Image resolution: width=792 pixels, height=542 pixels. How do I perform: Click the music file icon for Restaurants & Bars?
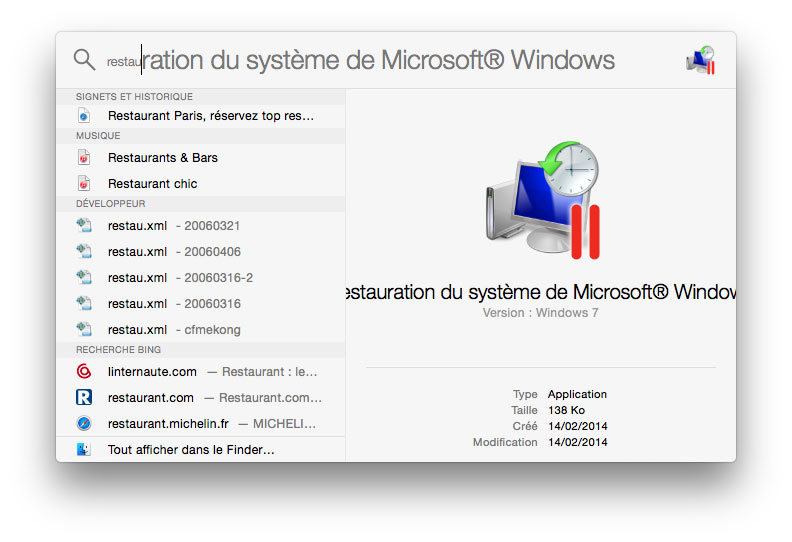pos(84,158)
